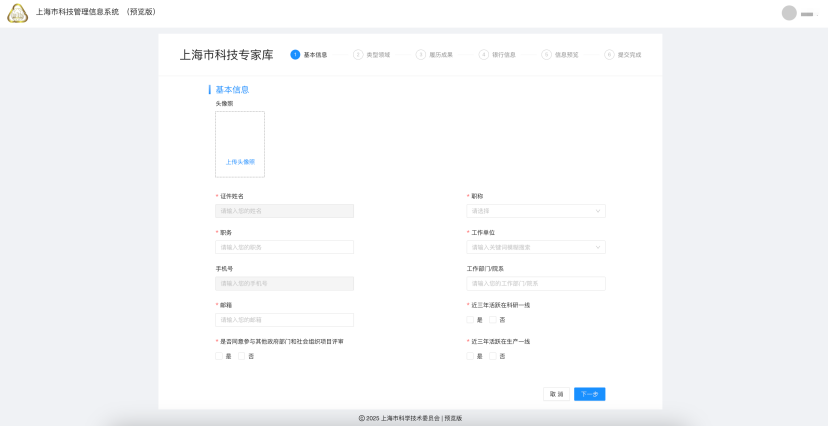
Task: Click the arrow on the 职称 select box
Action: coord(598,211)
